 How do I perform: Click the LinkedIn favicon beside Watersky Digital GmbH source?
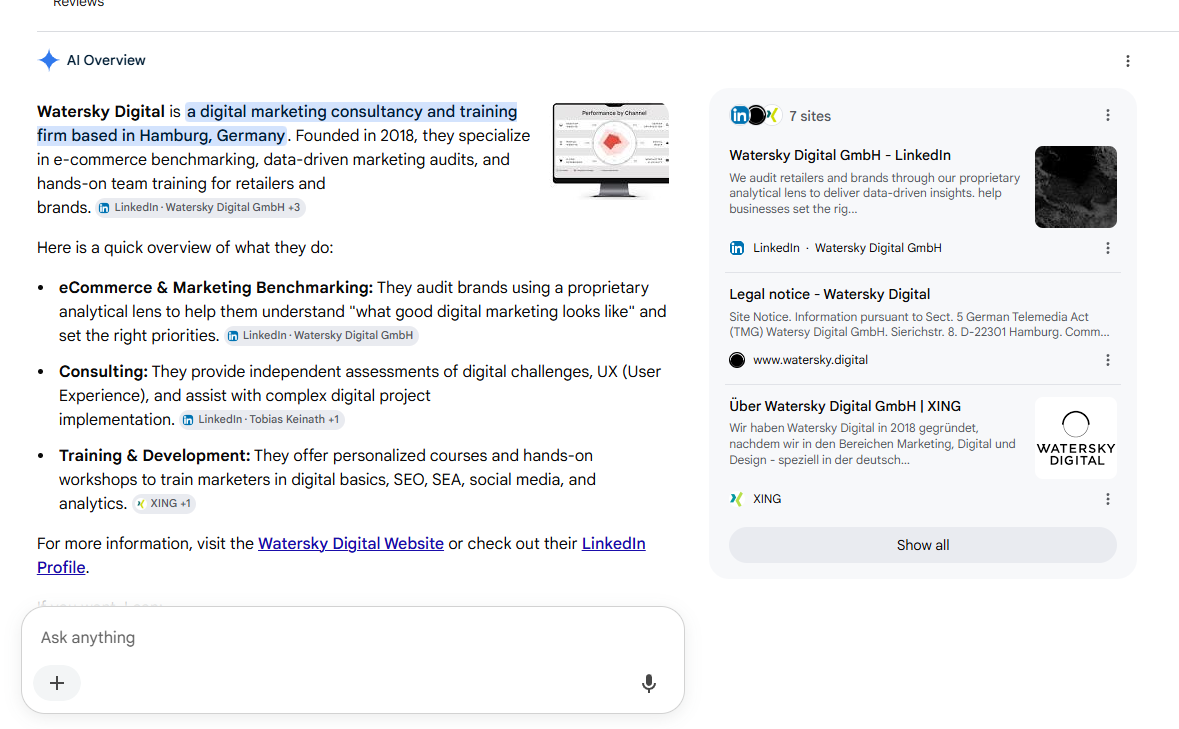pos(737,248)
